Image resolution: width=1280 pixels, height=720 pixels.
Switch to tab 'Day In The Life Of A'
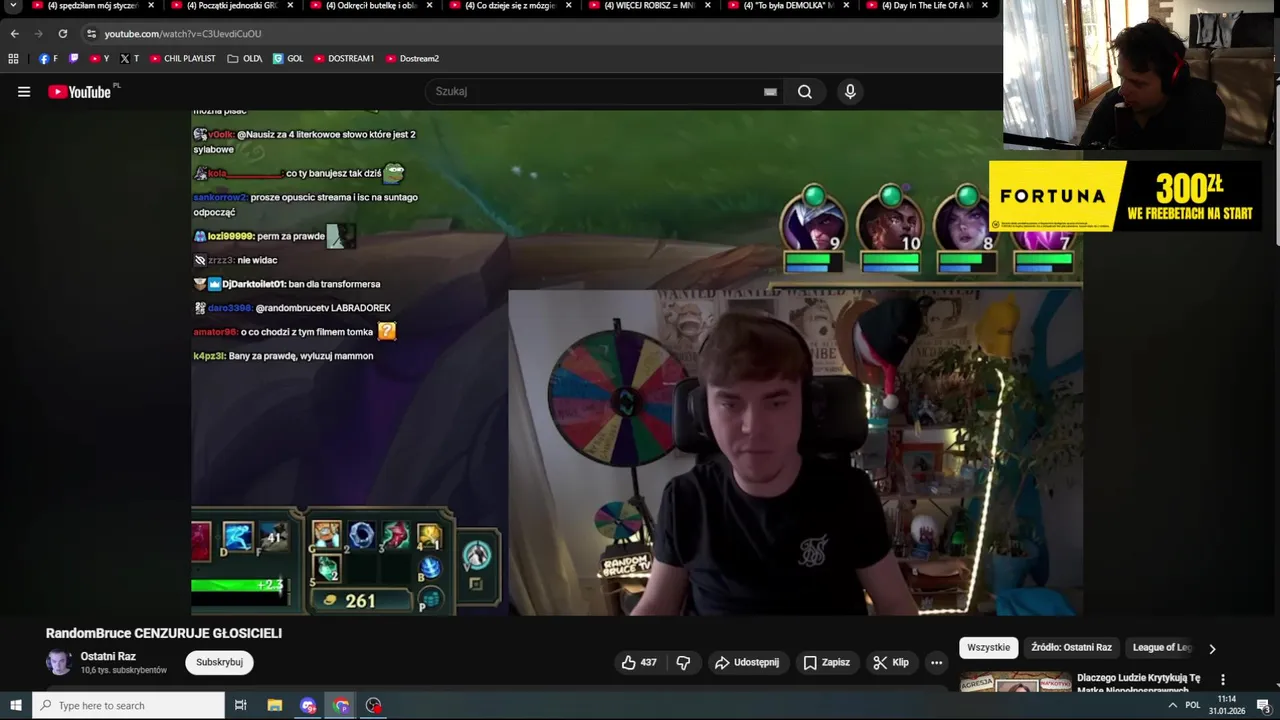(x=926, y=6)
